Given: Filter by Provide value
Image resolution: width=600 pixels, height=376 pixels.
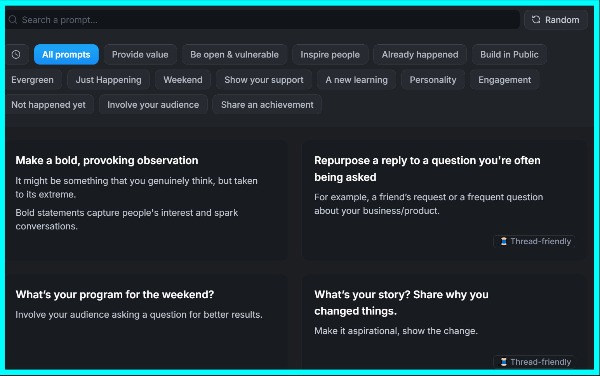Looking at the screenshot, I should click(x=140, y=55).
